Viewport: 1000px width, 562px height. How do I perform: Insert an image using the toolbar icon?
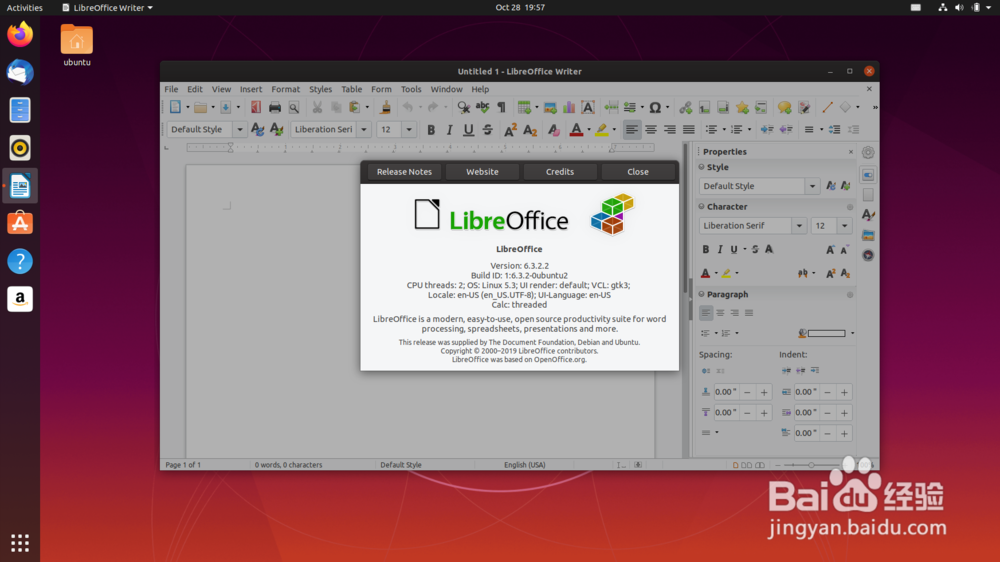tap(550, 108)
